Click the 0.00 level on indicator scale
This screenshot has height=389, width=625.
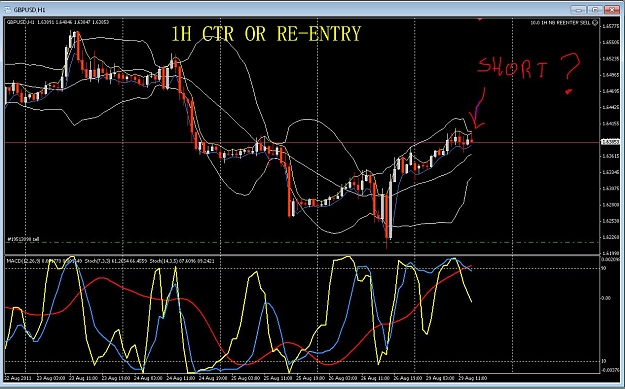click(x=606, y=298)
